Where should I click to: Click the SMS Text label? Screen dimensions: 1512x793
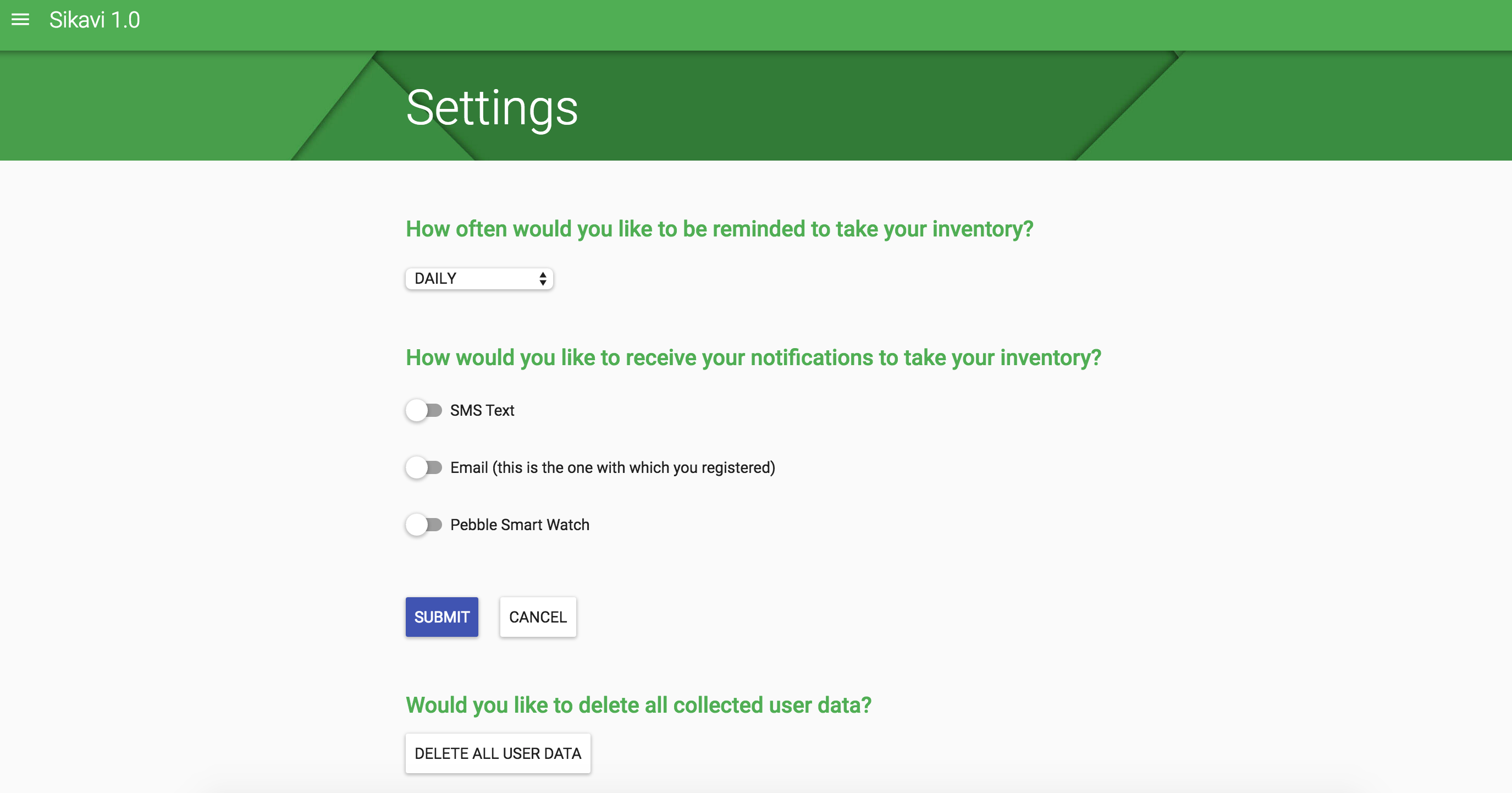[482, 410]
